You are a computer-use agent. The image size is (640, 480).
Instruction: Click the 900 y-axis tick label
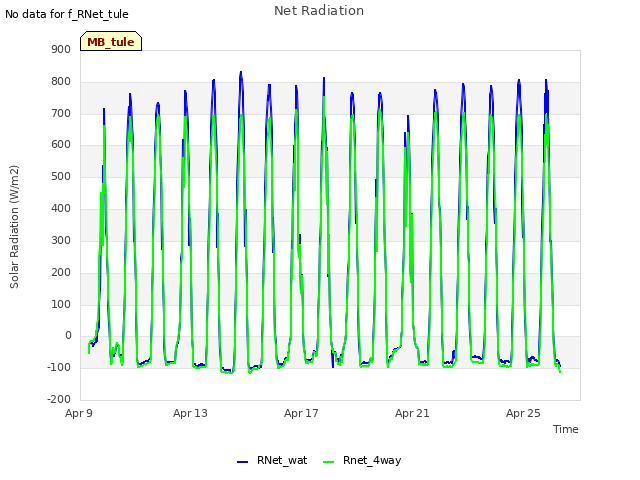[61, 49]
